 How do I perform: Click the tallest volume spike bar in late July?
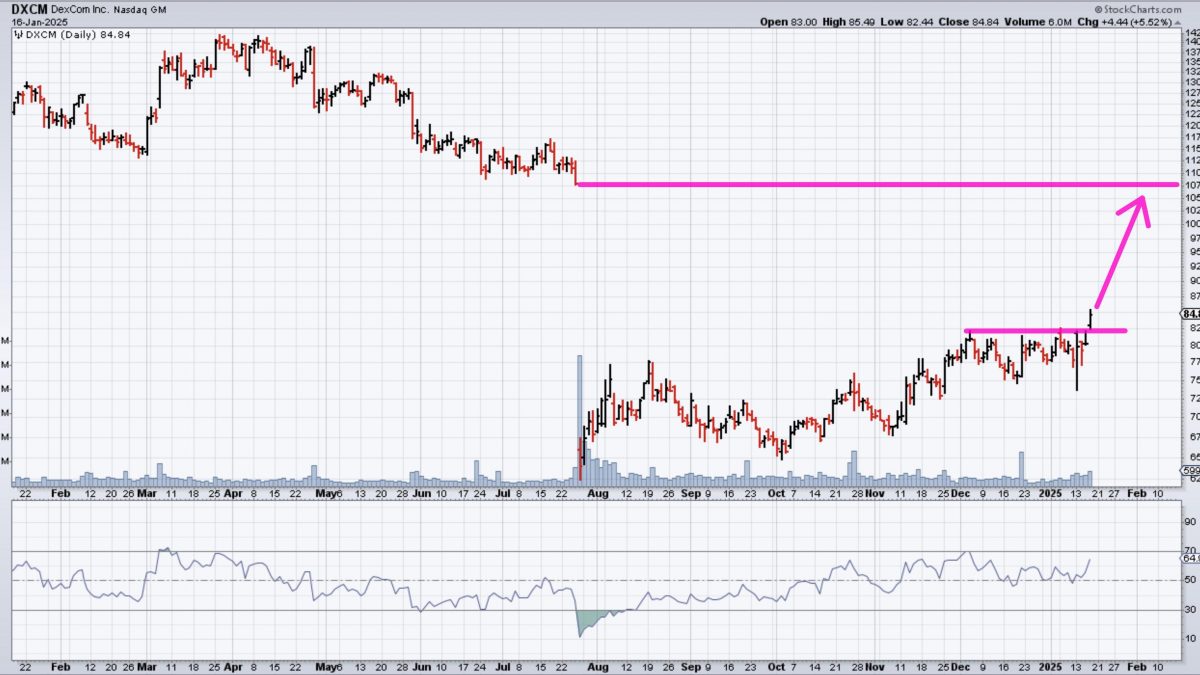pos(579,419)
